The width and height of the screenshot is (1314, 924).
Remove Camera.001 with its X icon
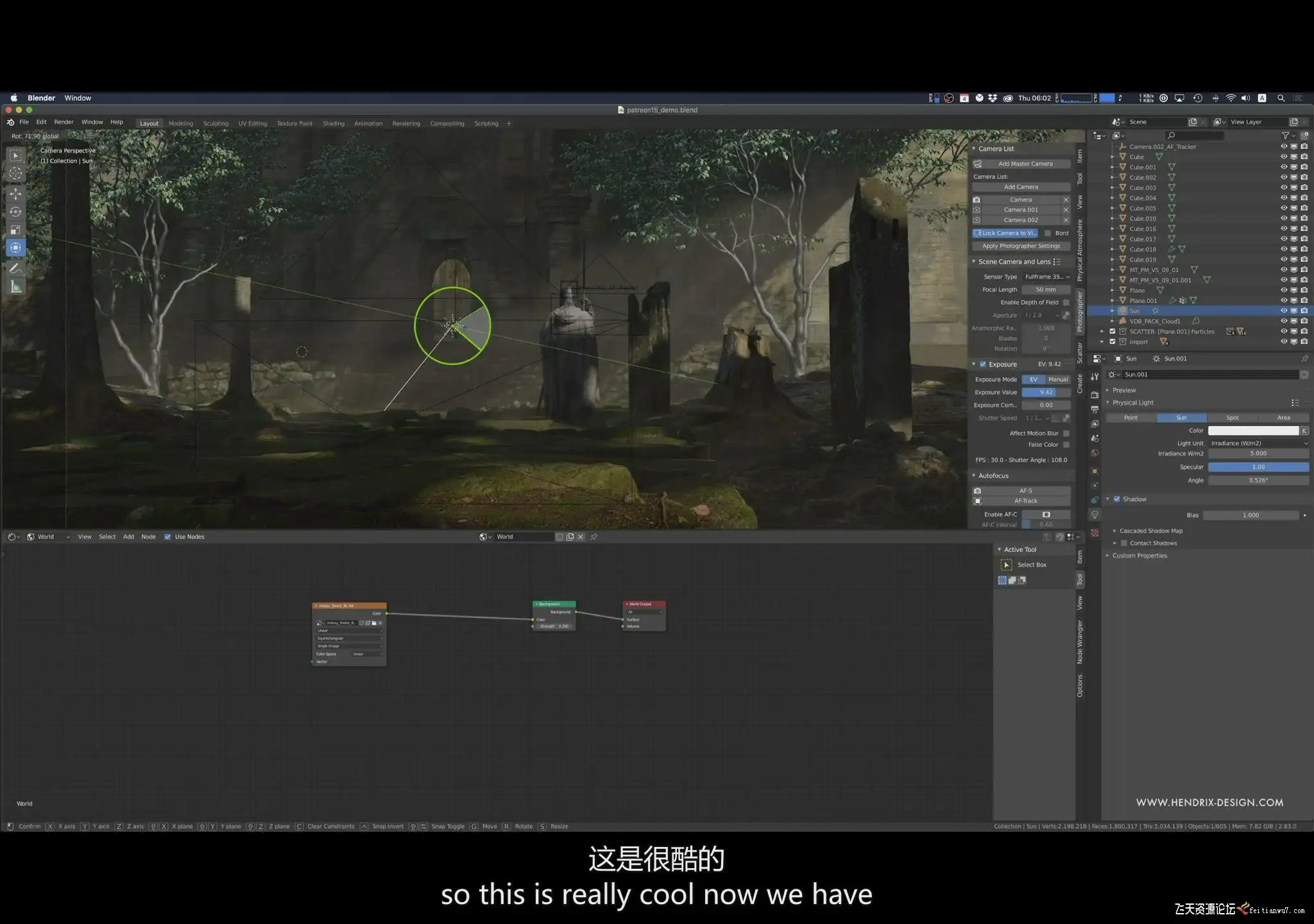[x=1066, y=210]
